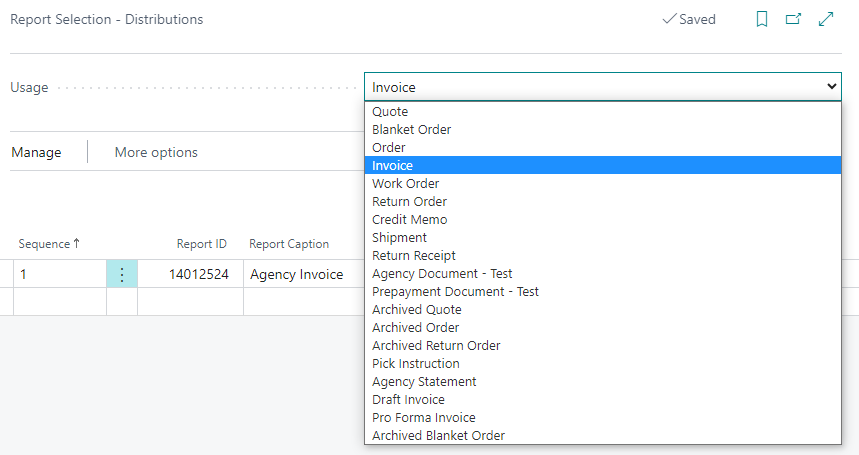Click the bookmark icon in header
859x455 pixels.
pos(762,19)
